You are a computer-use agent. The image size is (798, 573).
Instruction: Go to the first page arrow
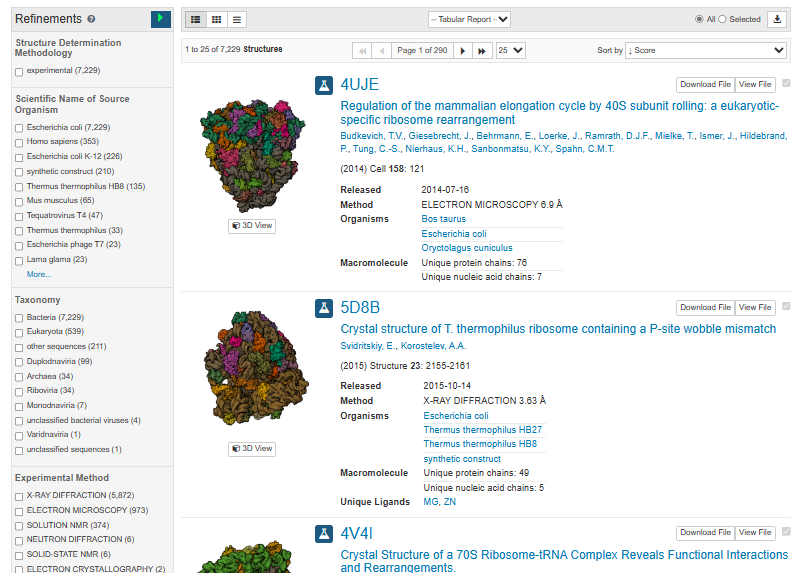click(x=362, y=50)
